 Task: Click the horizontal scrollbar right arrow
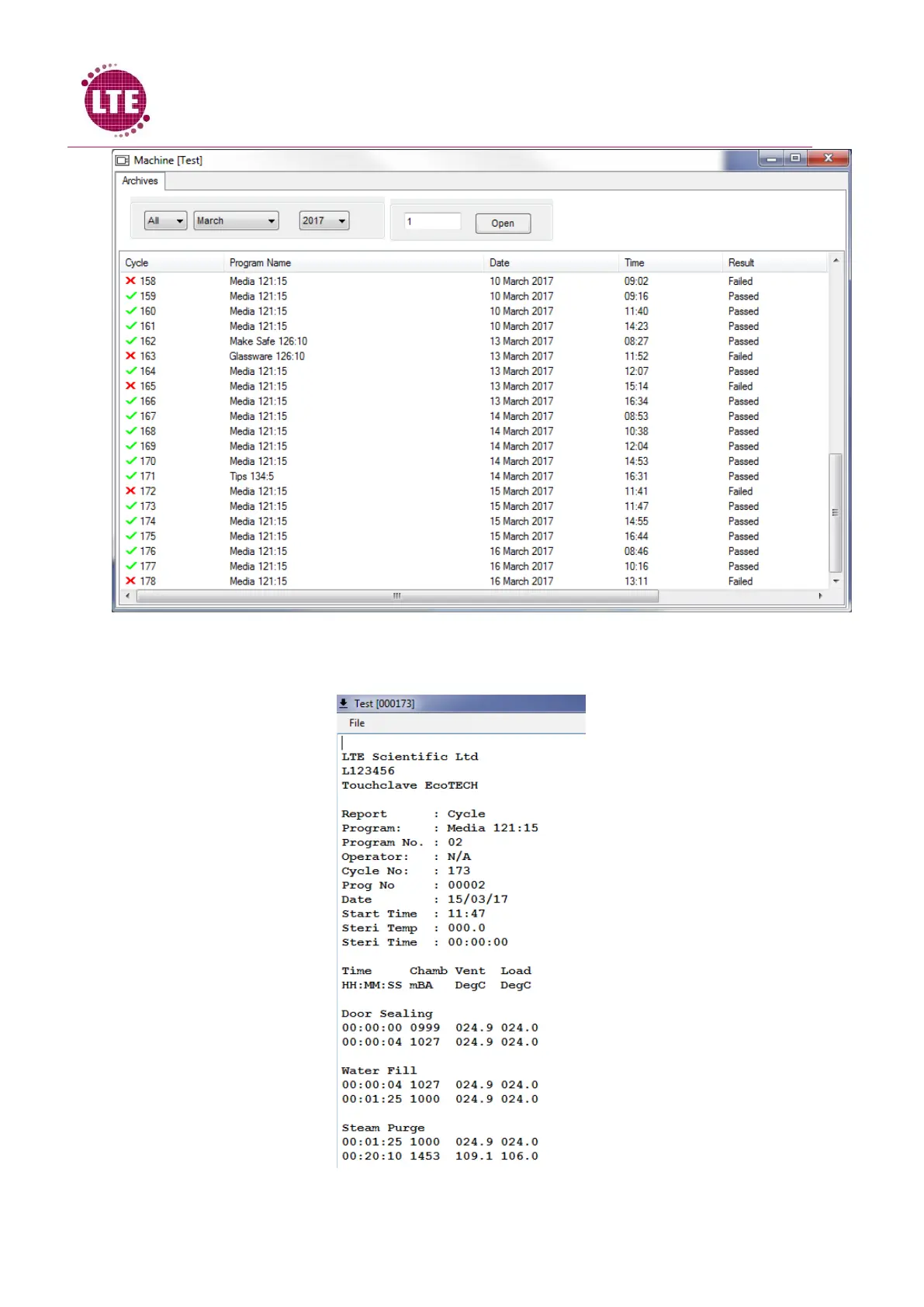pyautogui.click(x=821, y=596)
